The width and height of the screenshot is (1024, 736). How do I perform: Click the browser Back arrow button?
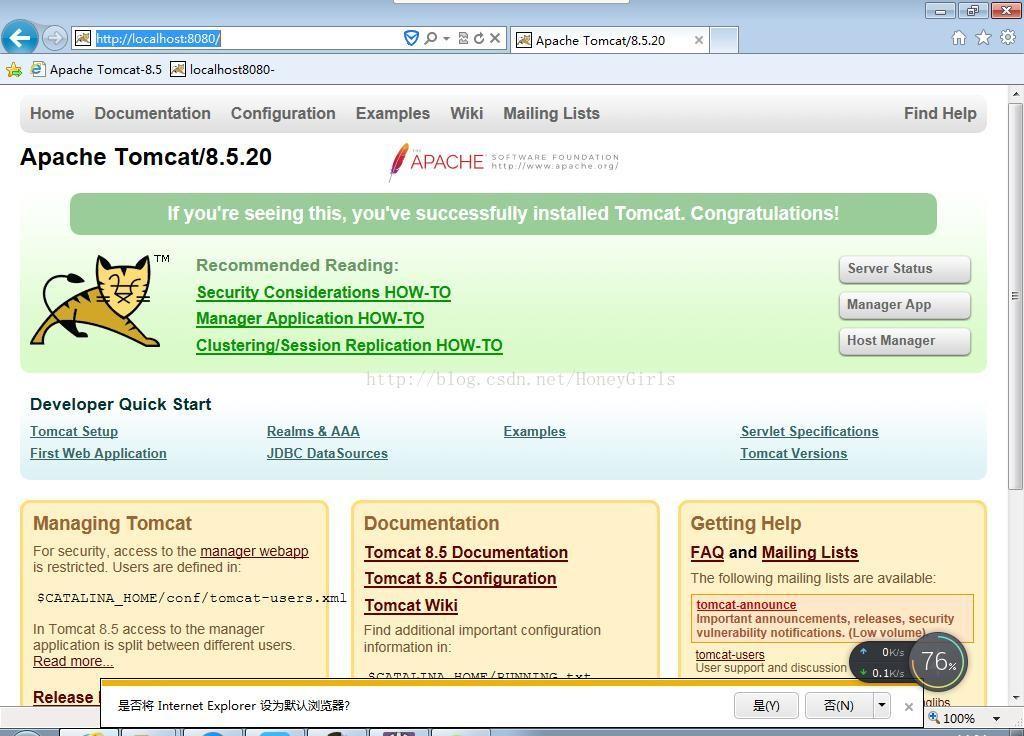(19, 39)
